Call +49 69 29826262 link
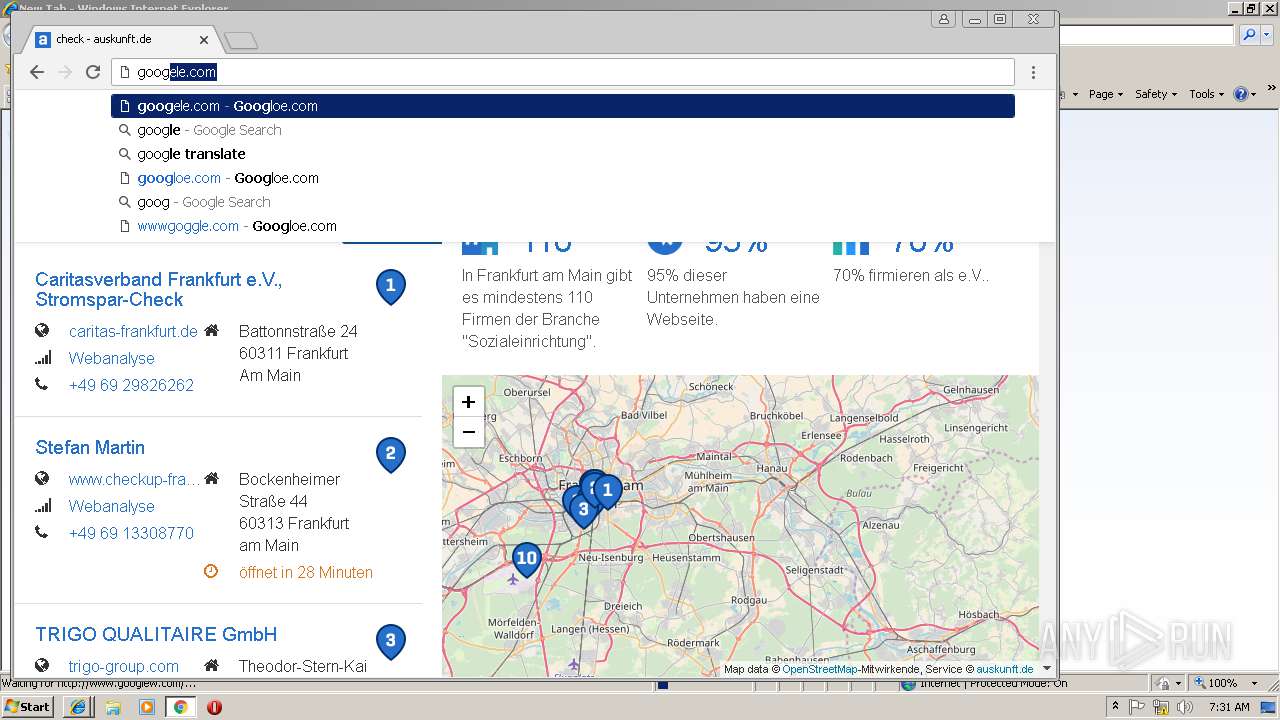1280x720 pixels. click(131, 385)
